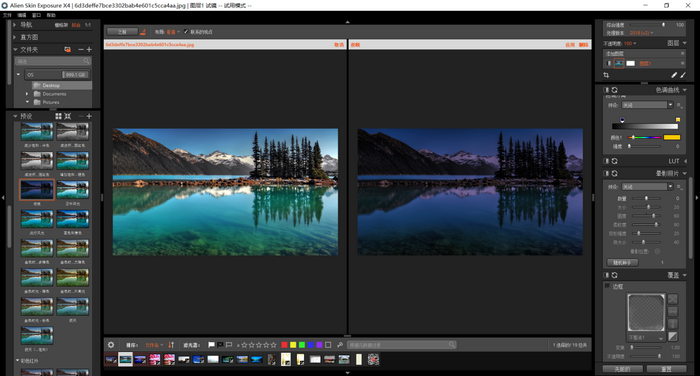Viewport: 700px width, 376px height.
Task: Click the random seed button
Action: 622,263
